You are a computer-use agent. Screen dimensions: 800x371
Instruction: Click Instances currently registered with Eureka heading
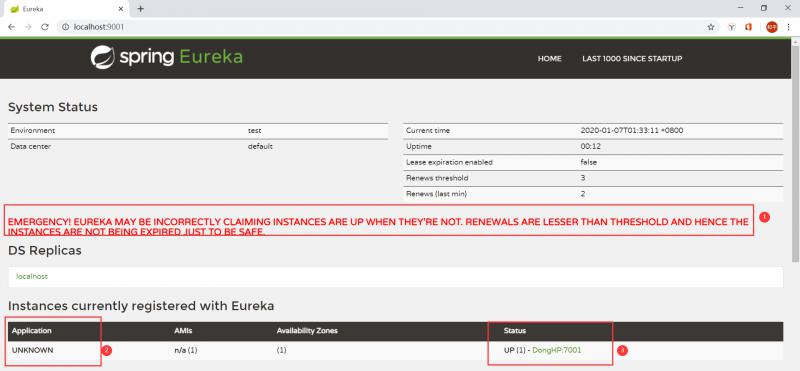tap(141, 306)
